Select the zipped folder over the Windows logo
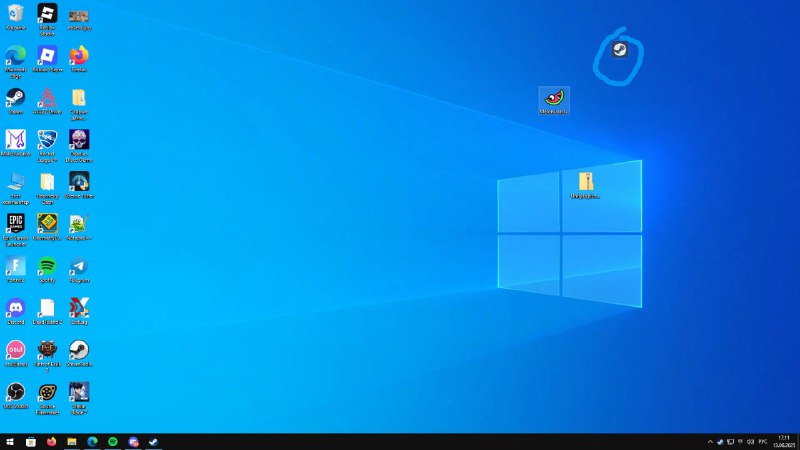The width and height of the screenshot is (800, 450). pyautogui.click(x=586, y=181)
